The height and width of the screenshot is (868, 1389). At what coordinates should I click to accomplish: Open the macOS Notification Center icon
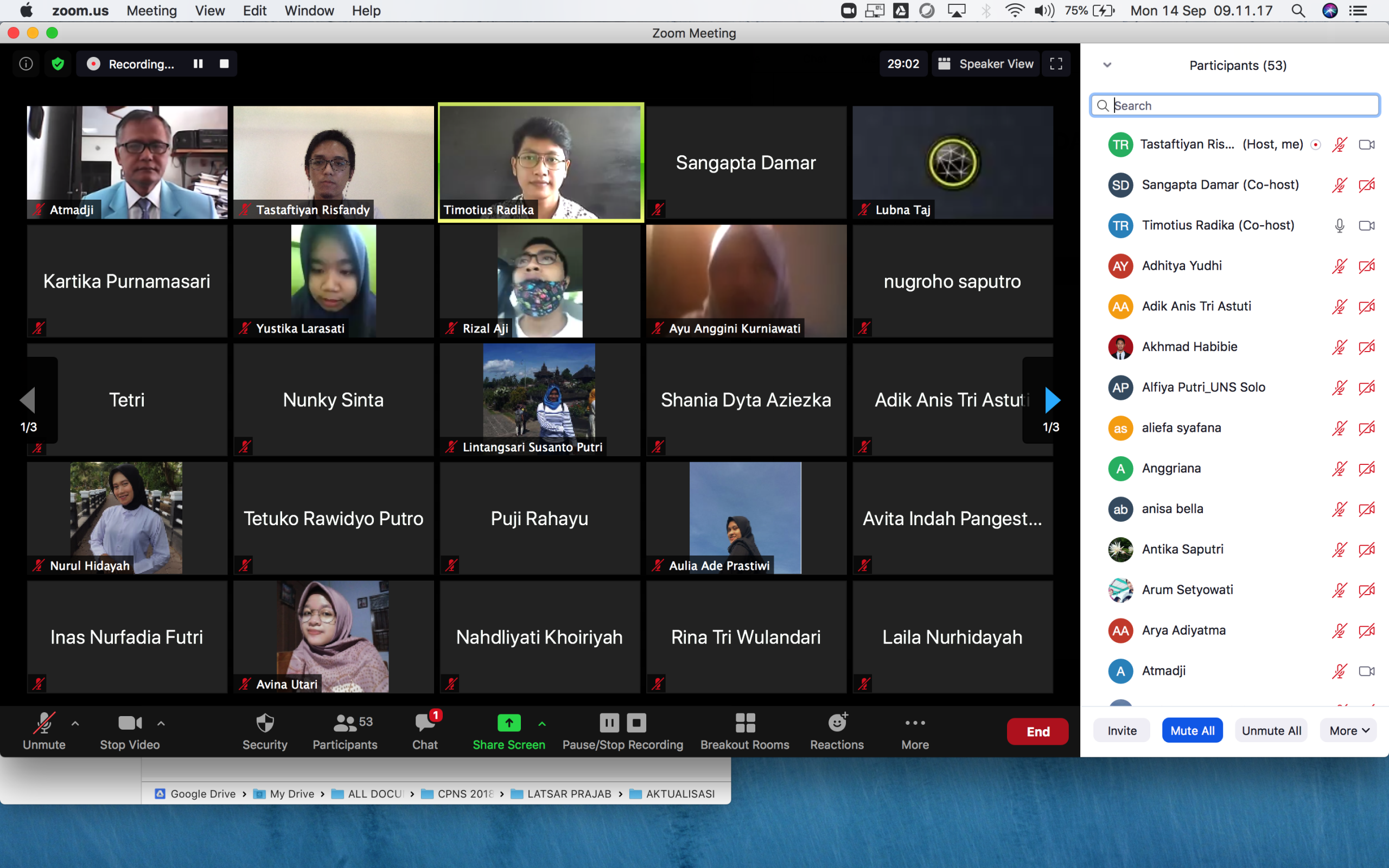point(1358,11)
